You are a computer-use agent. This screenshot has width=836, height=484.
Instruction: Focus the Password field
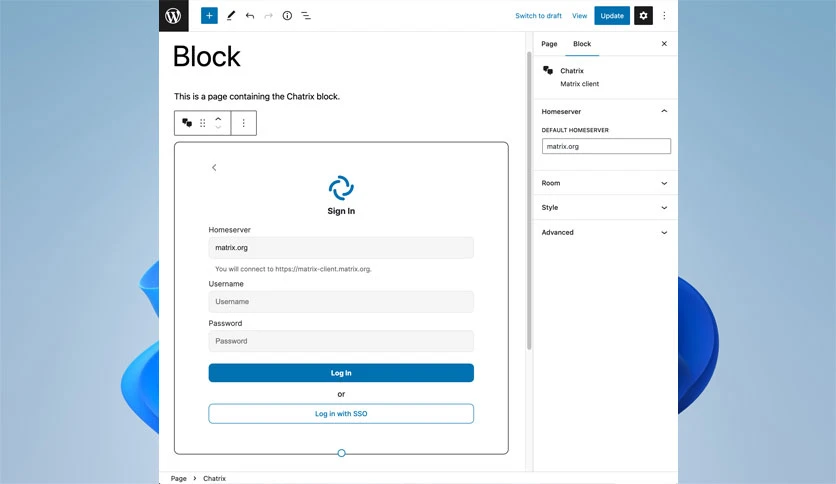[x=341, y=341]
